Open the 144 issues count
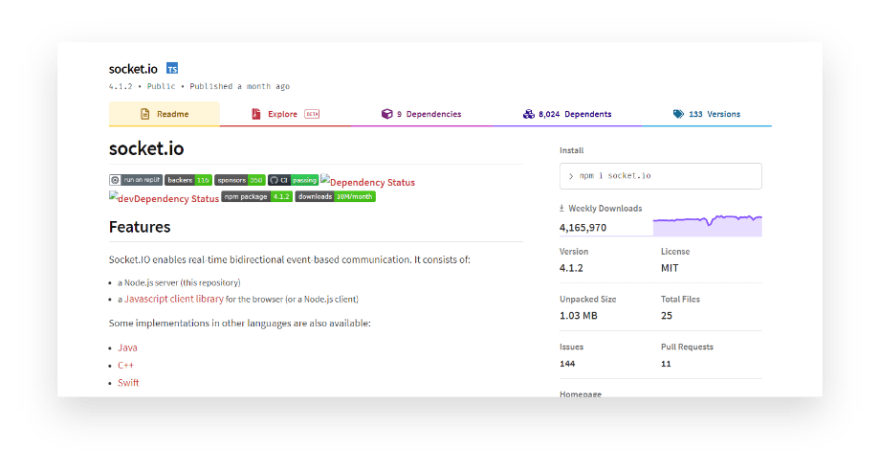 (567, 364)
